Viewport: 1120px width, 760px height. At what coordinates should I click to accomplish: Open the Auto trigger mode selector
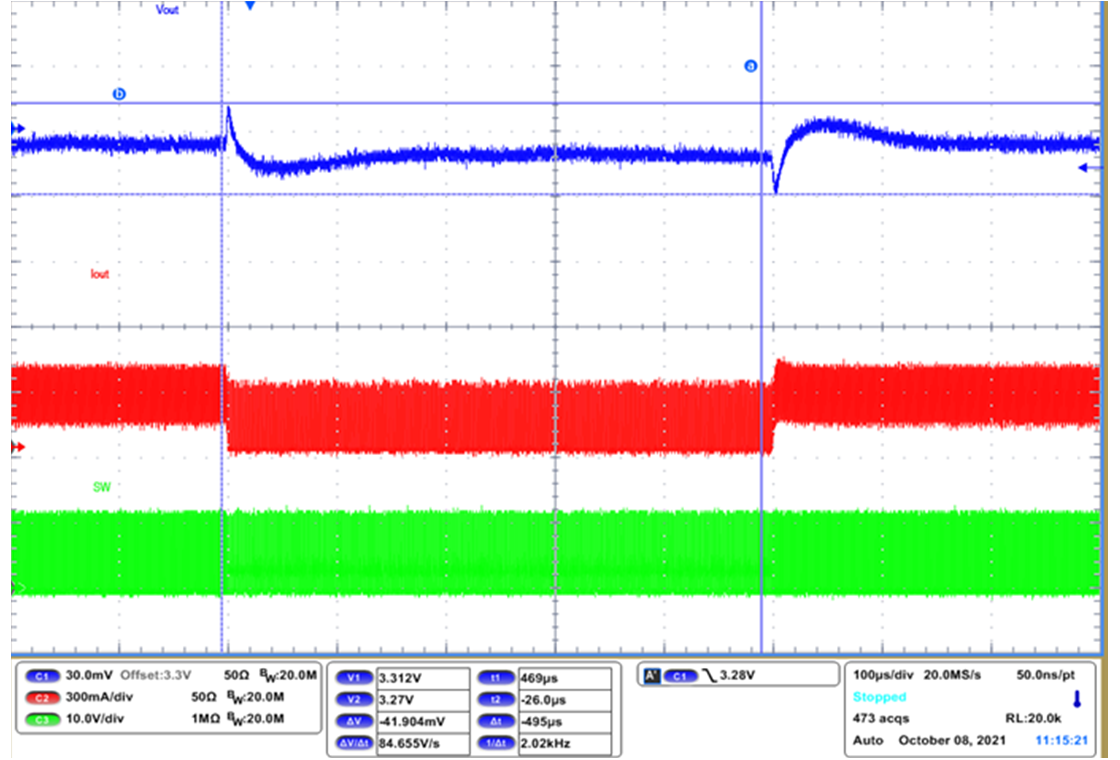[x=867, y=740]
